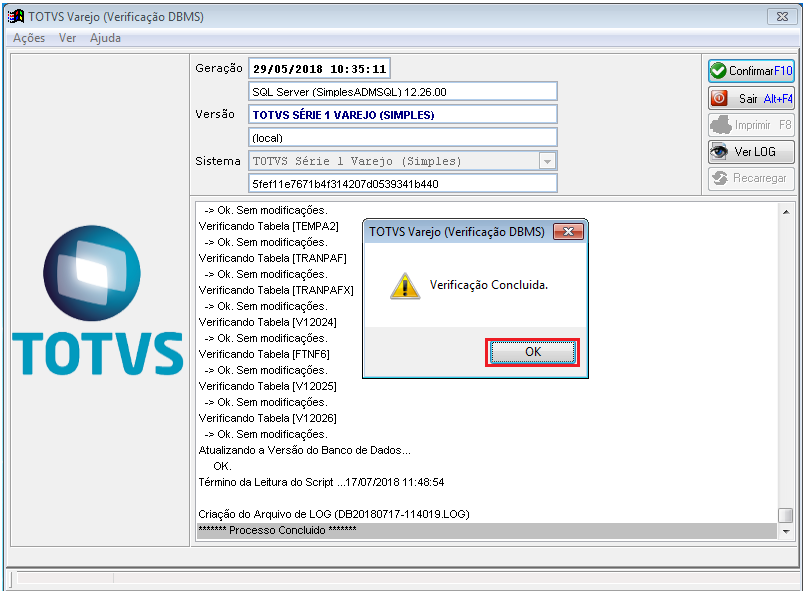The width and height of the screenshot is (804, 594).
Task: Click OK in the Verificação Concluida dialog
Action: (x=532, y=352)
